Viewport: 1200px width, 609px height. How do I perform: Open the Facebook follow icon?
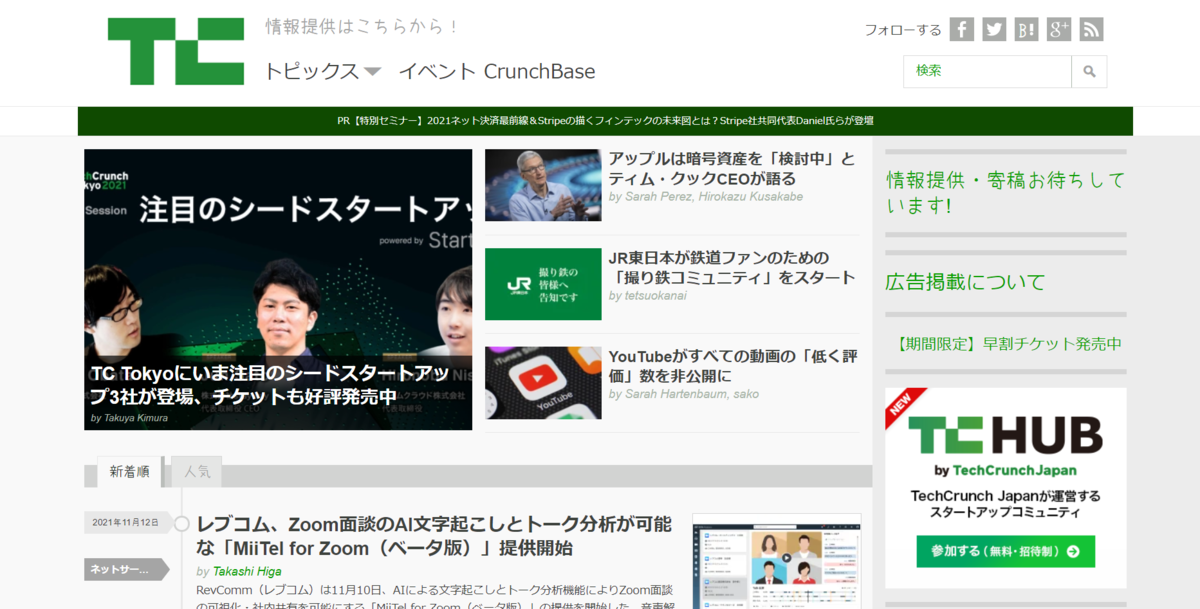click(962, 29)
